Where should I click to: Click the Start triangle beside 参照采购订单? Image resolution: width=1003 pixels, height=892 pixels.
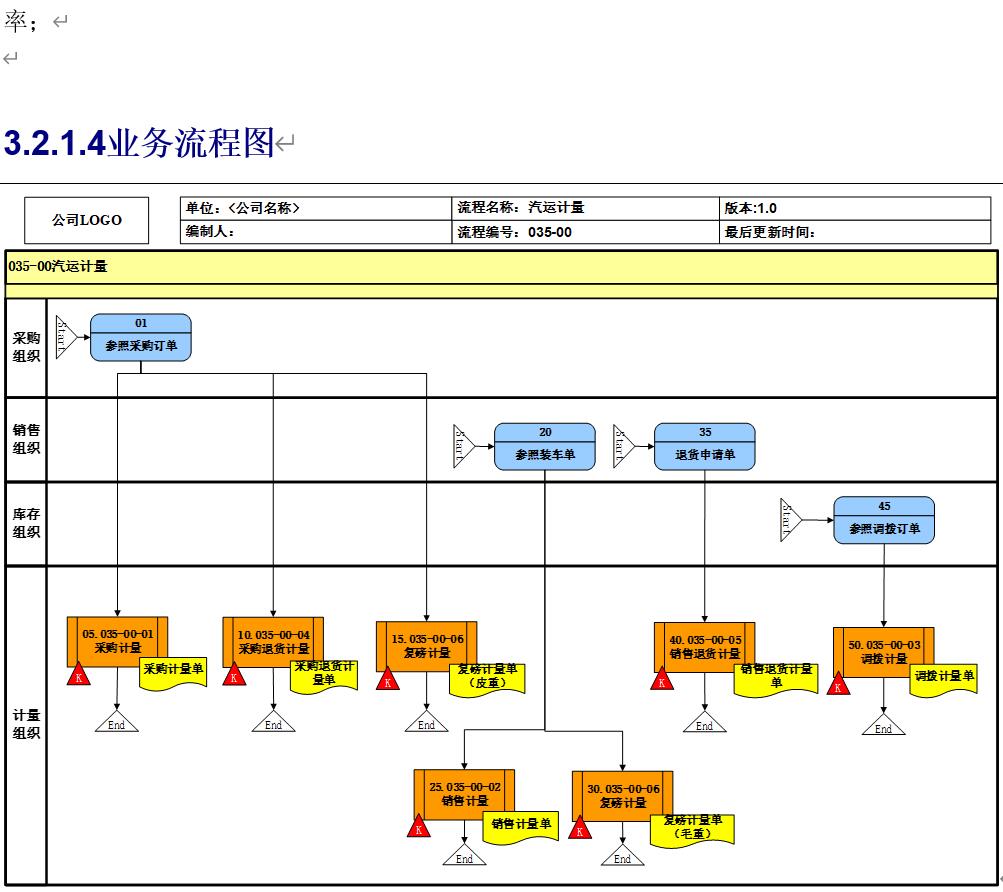tap(66, 336)
